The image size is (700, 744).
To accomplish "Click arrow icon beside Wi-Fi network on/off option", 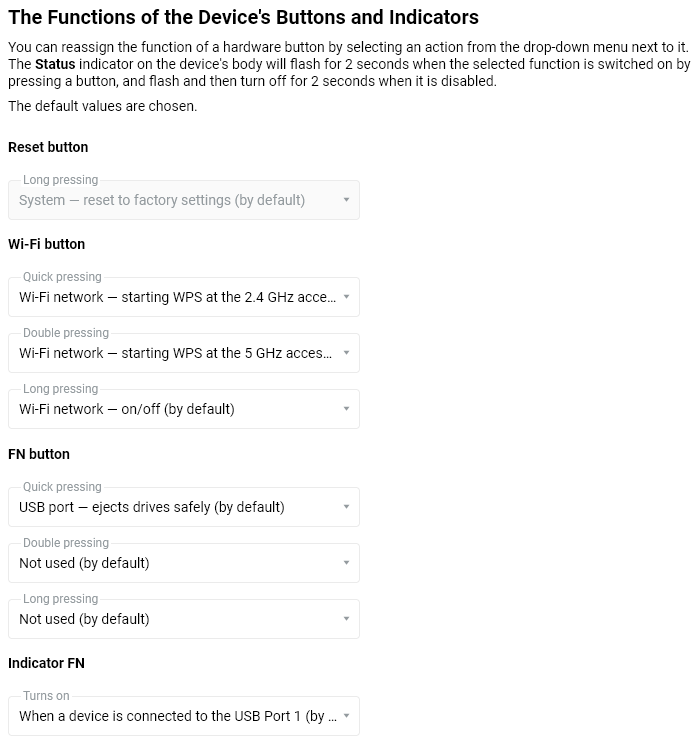I will tap(346, 409).
